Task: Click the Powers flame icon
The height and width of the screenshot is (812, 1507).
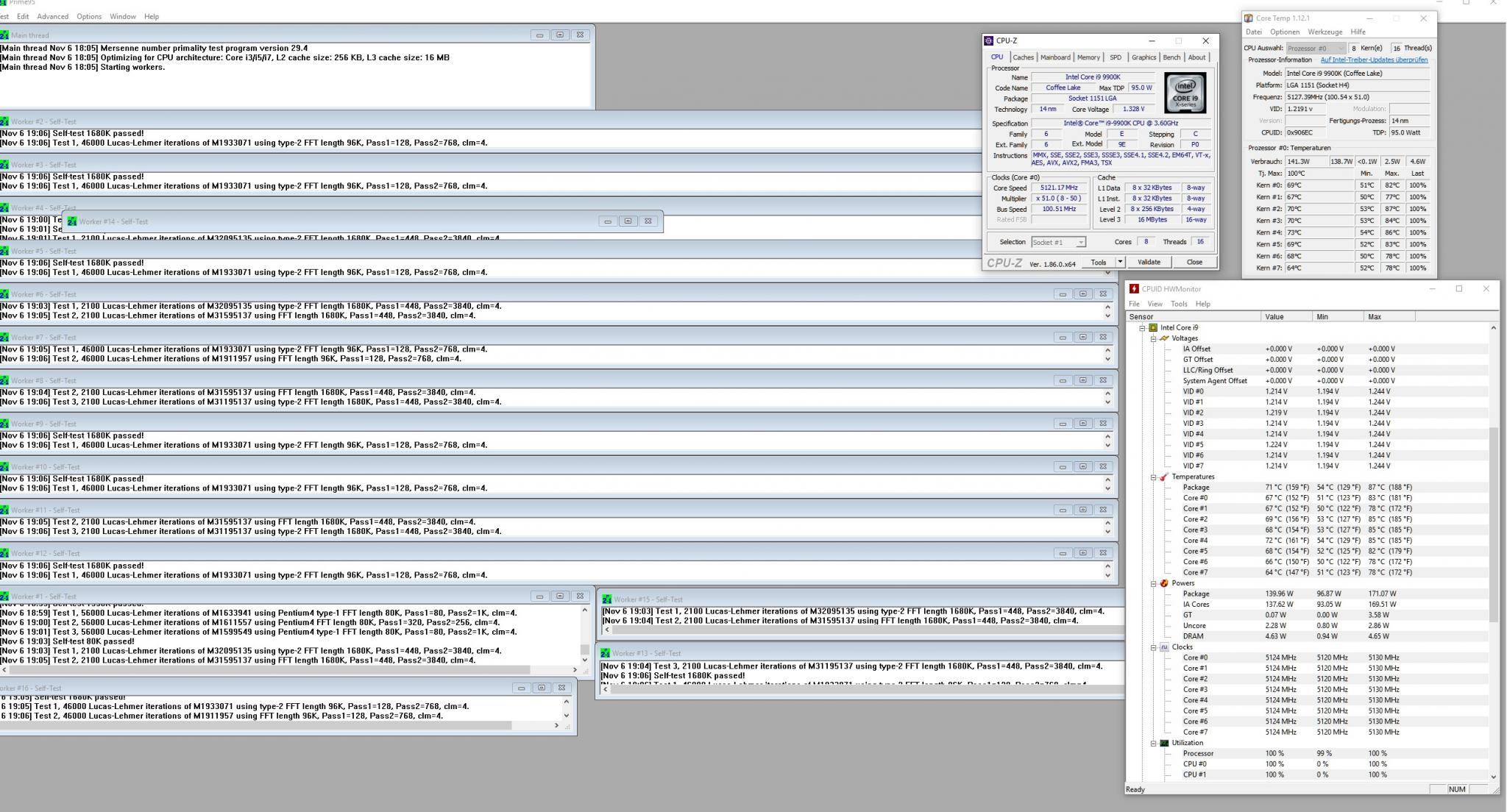Action: 1164,583
